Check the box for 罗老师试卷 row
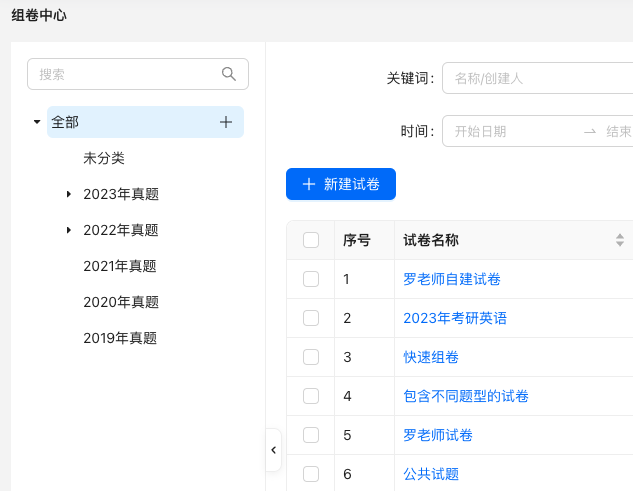This screenshot has height=491, width=633. [x=311, y=435]
